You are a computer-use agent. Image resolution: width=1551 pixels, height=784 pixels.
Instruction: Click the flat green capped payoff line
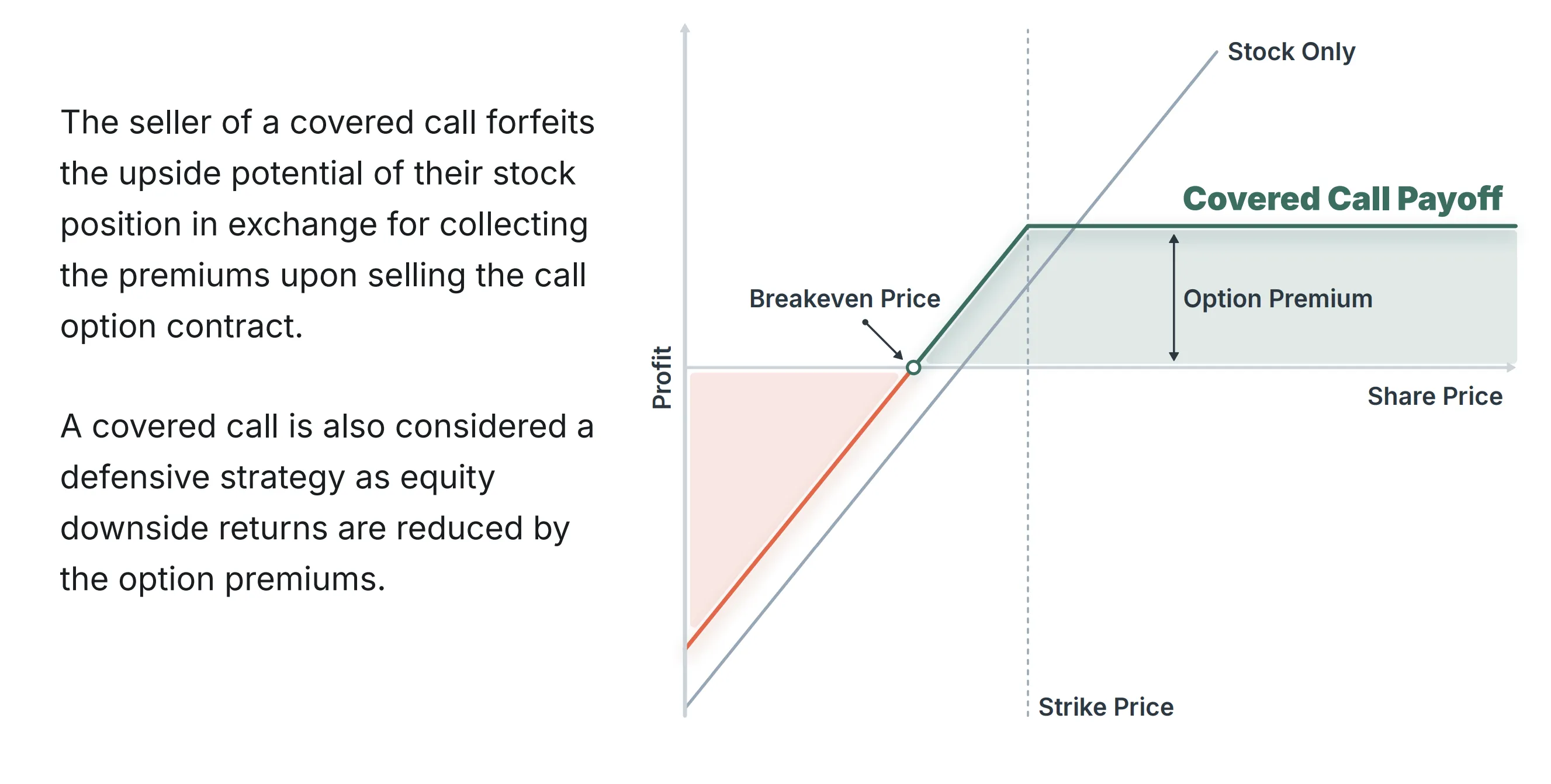[1272, 226]
